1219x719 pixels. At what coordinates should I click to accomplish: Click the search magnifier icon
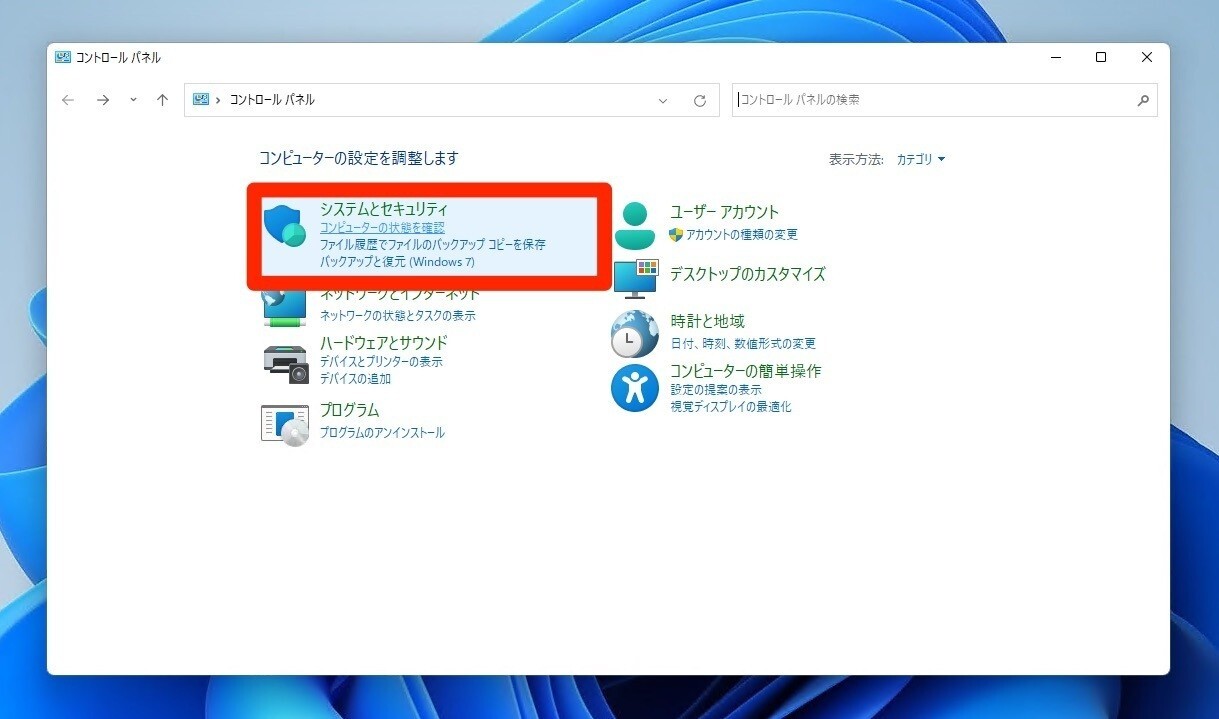(1143, 100)
